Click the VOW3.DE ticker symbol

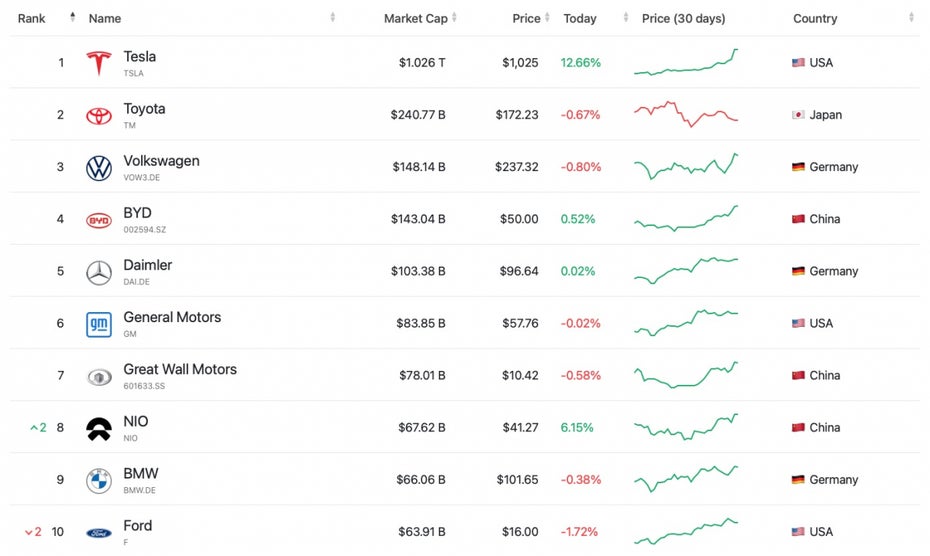(141, 177)
